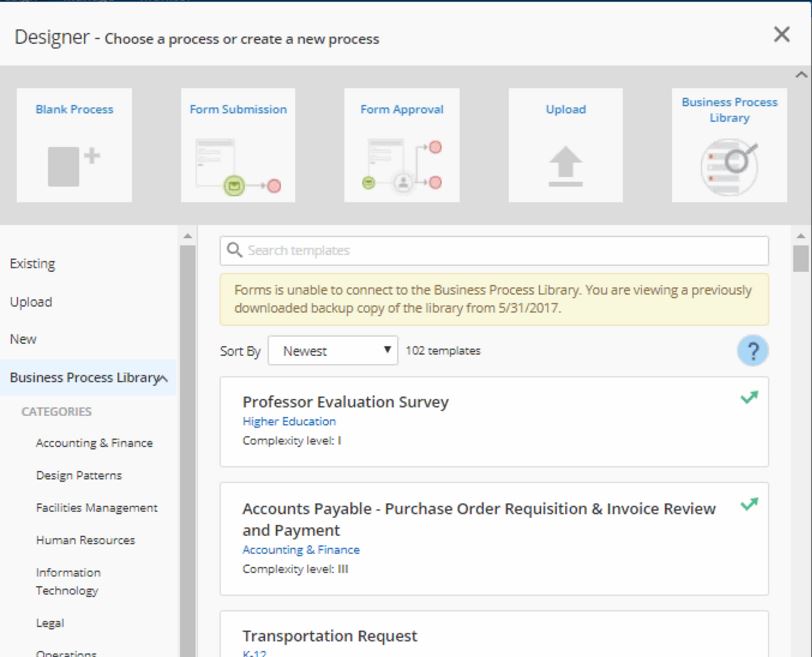Screen dimensions: 812x657
Task: Select the Form Submission template icon
Action: [238, 166]
